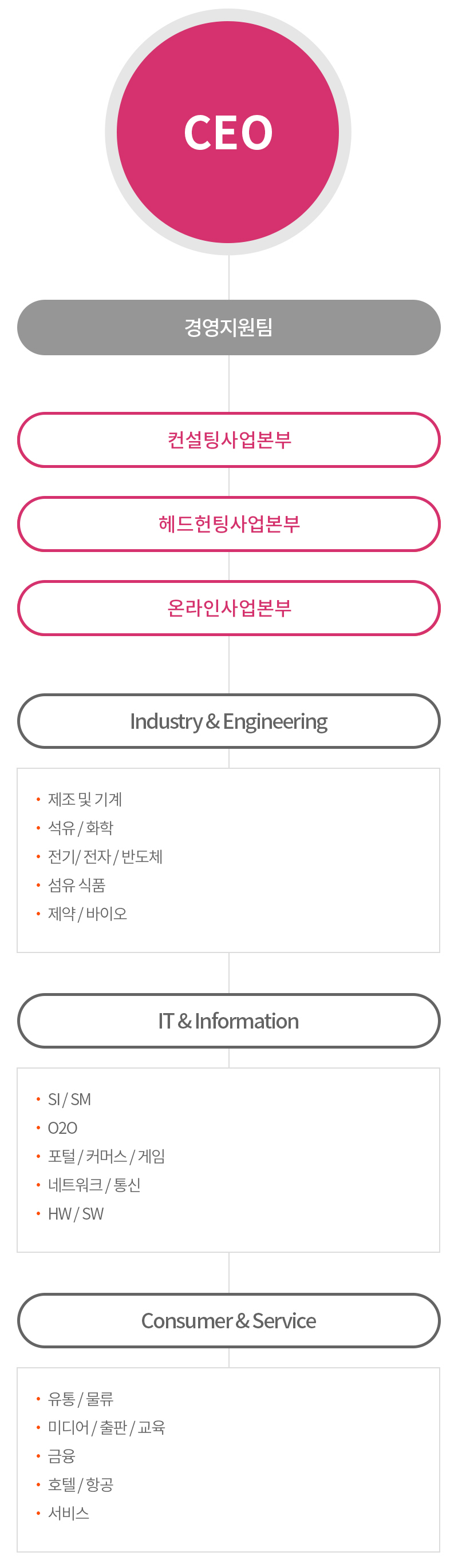
Task: Click the 제조 및 기계 list item
Action: click(85, 799)
